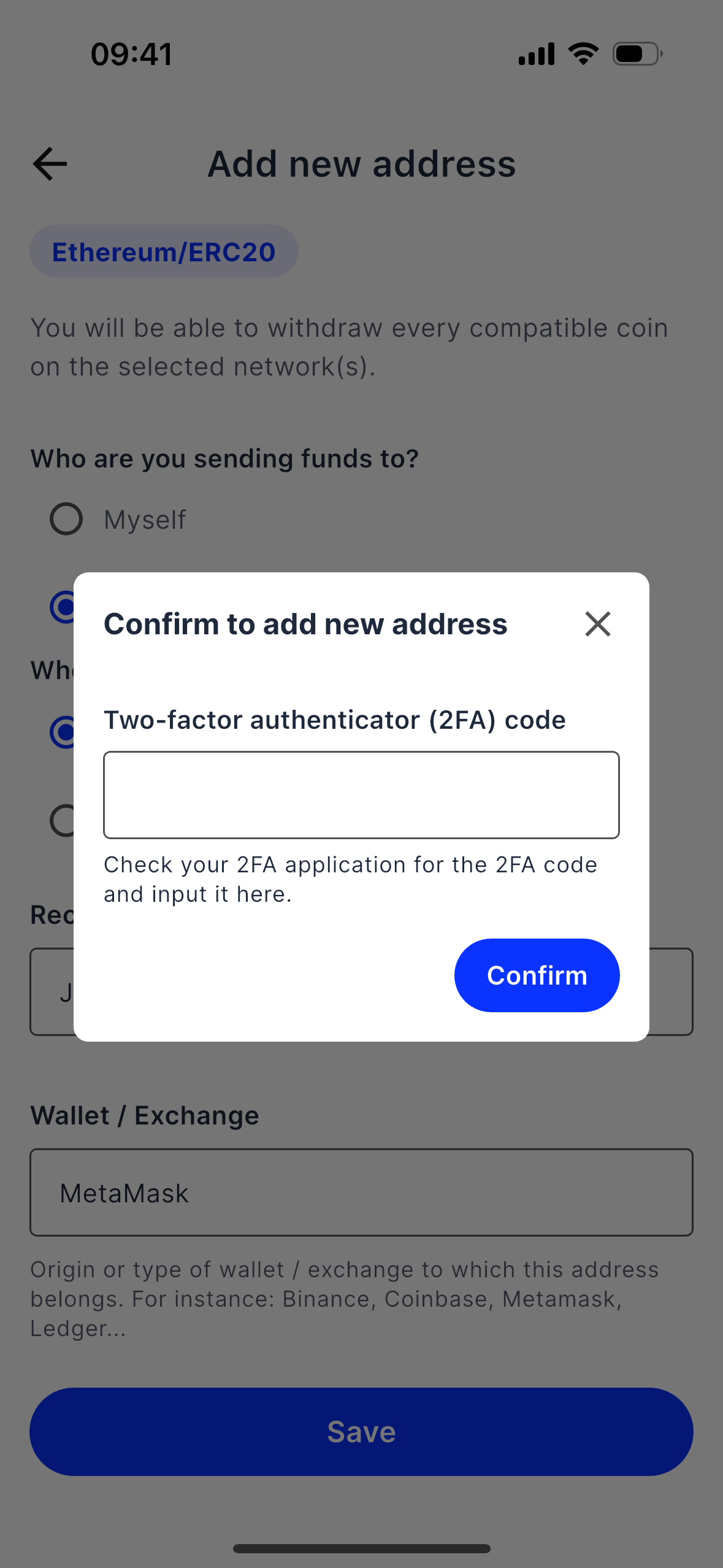
Task: Click unselected radio beside 2FA input field
Action: [63, 820]
